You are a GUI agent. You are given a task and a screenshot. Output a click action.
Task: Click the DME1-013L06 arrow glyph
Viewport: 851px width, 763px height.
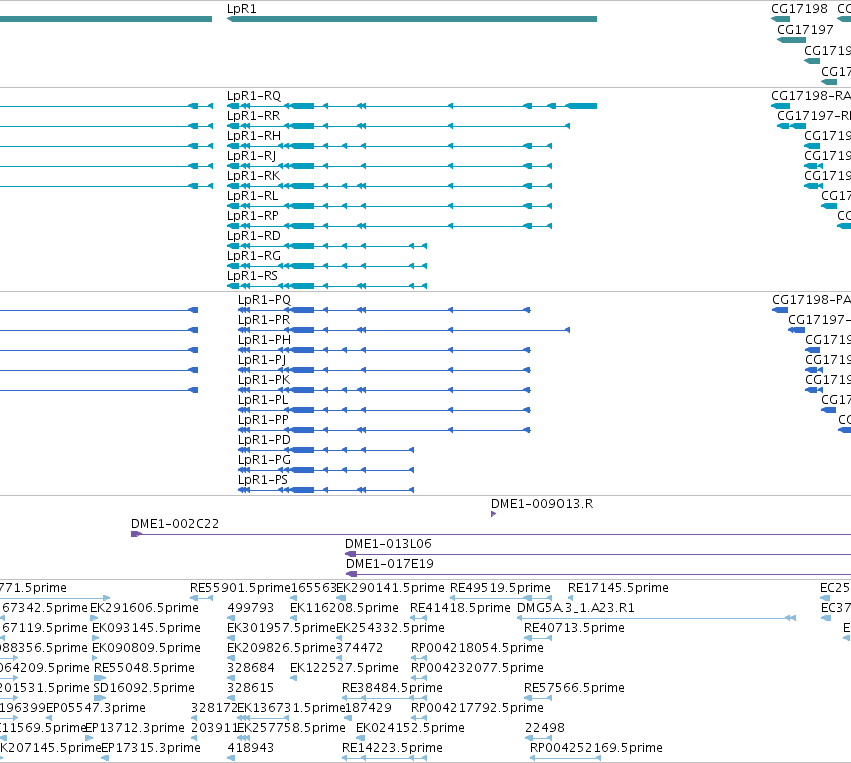click(351, 554)
